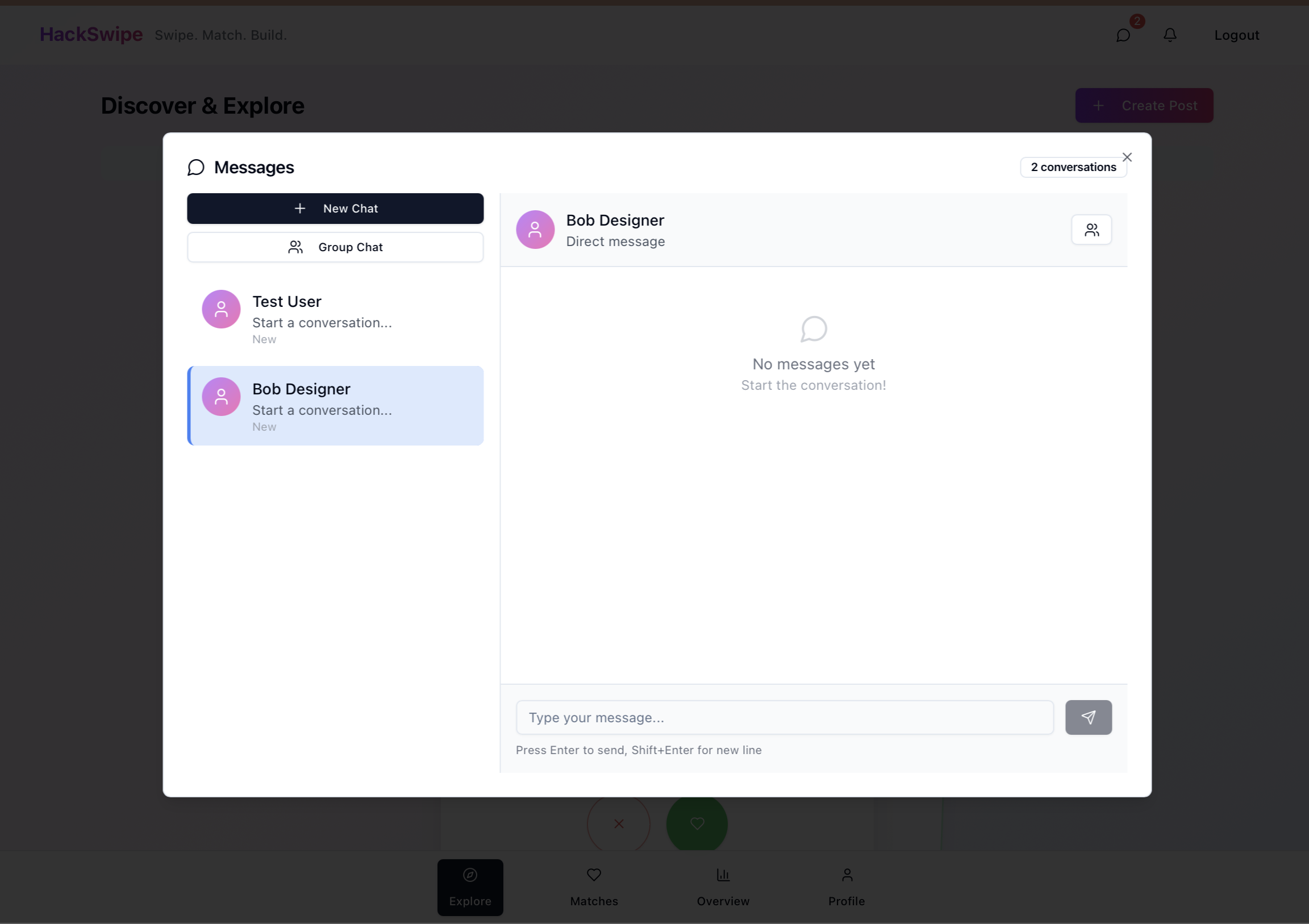This screenshot has height=924, width=1309.
Task: Select the Explore tab
Action: [x=470, y=887]
